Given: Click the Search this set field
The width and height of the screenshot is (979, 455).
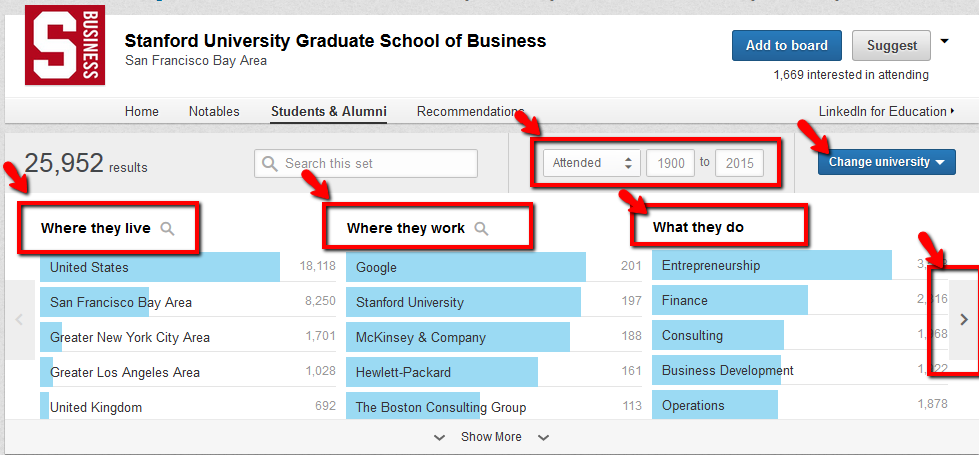Looking at the screenshot, I should (x=366, y=164).
